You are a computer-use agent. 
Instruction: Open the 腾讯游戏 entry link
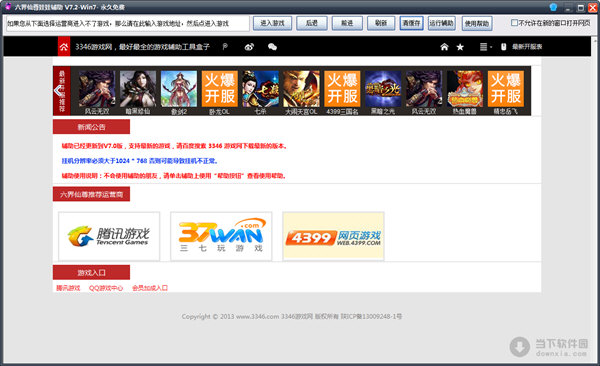pyautogui.click(x=68, y=288)
